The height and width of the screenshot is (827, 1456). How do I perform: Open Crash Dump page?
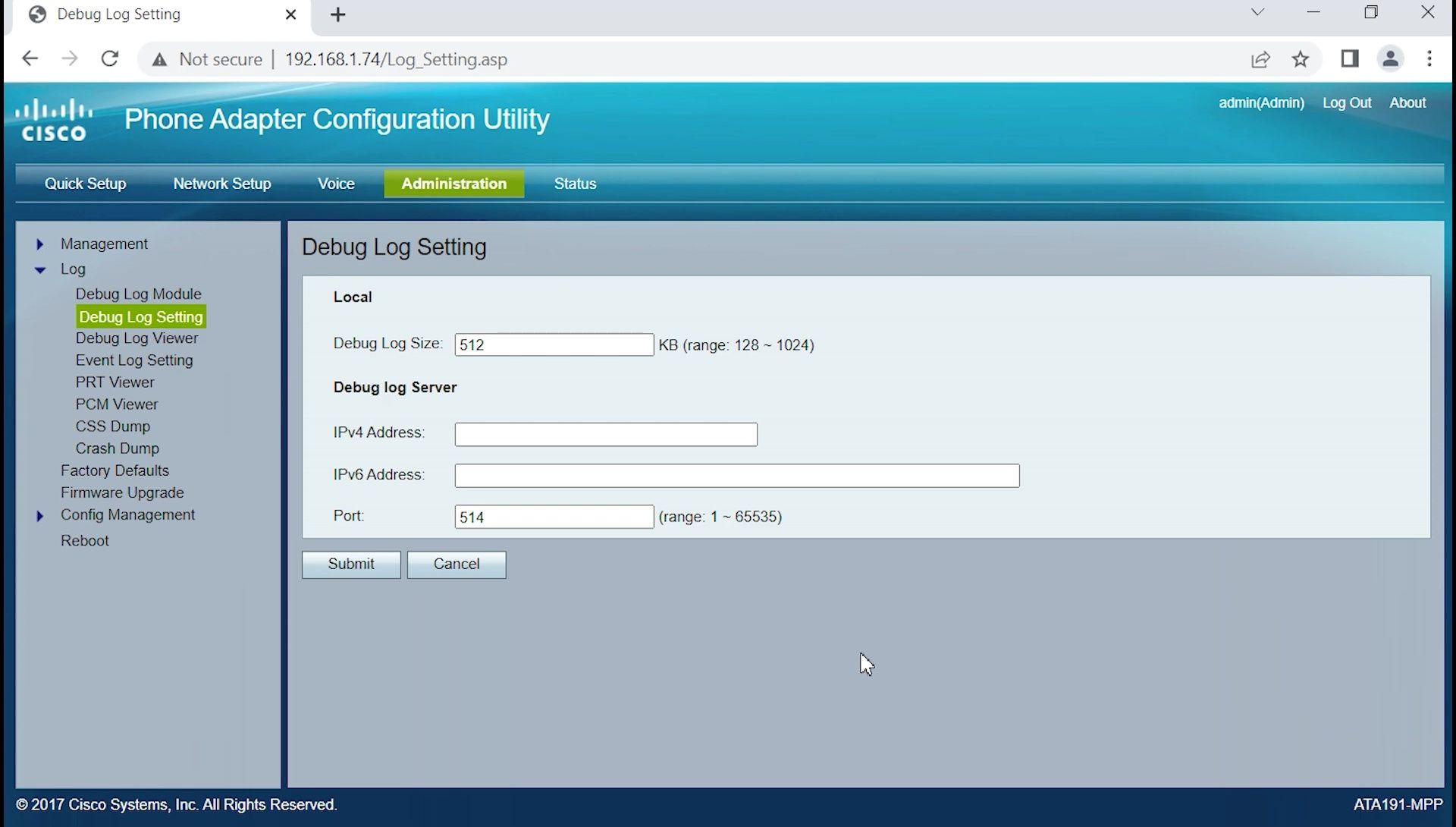118,448
